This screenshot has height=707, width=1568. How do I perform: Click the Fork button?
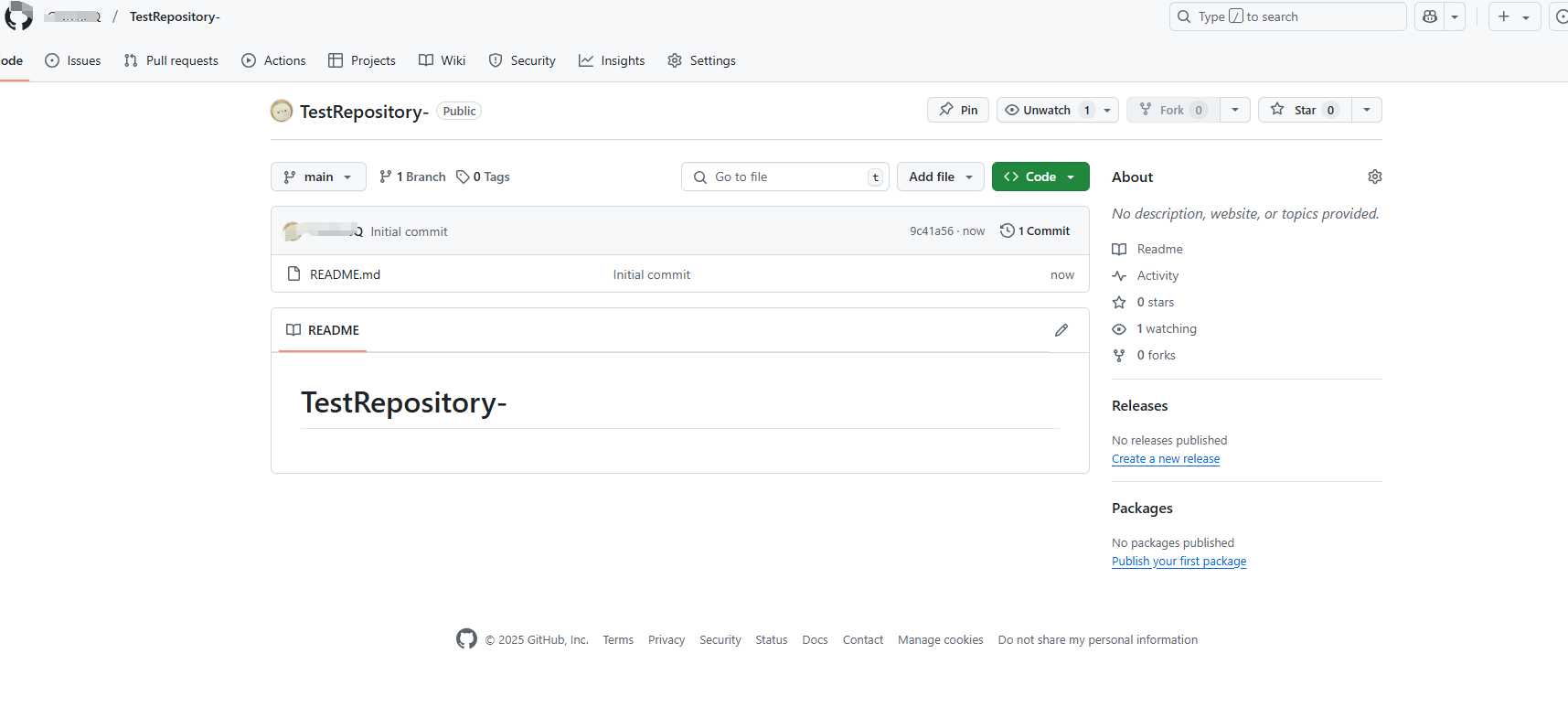coord(1173,110)
